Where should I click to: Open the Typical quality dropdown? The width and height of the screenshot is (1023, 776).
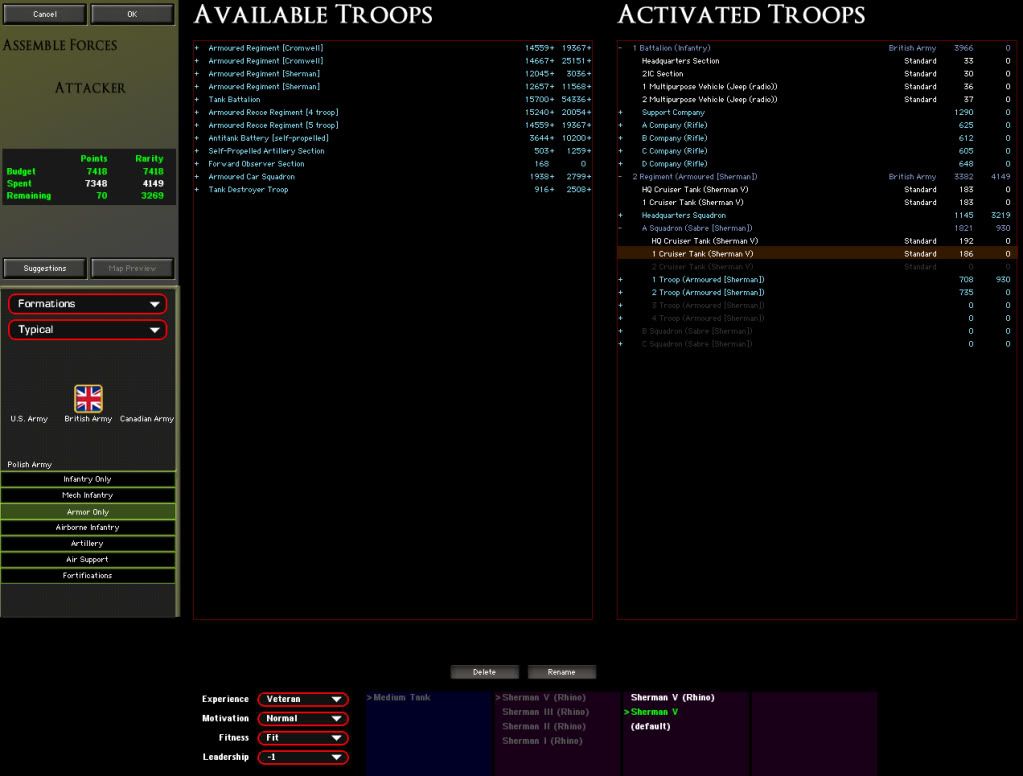click(x=88, y=330)
